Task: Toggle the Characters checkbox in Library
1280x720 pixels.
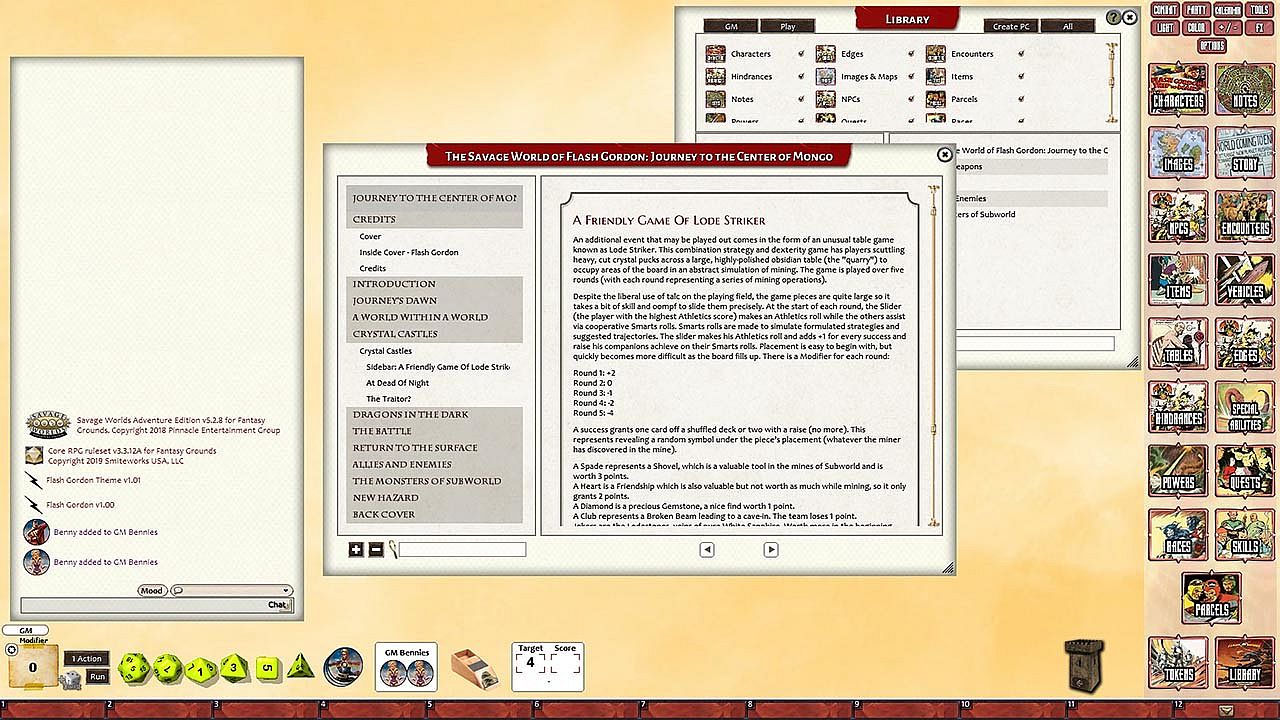Action: tap(801, 54)
